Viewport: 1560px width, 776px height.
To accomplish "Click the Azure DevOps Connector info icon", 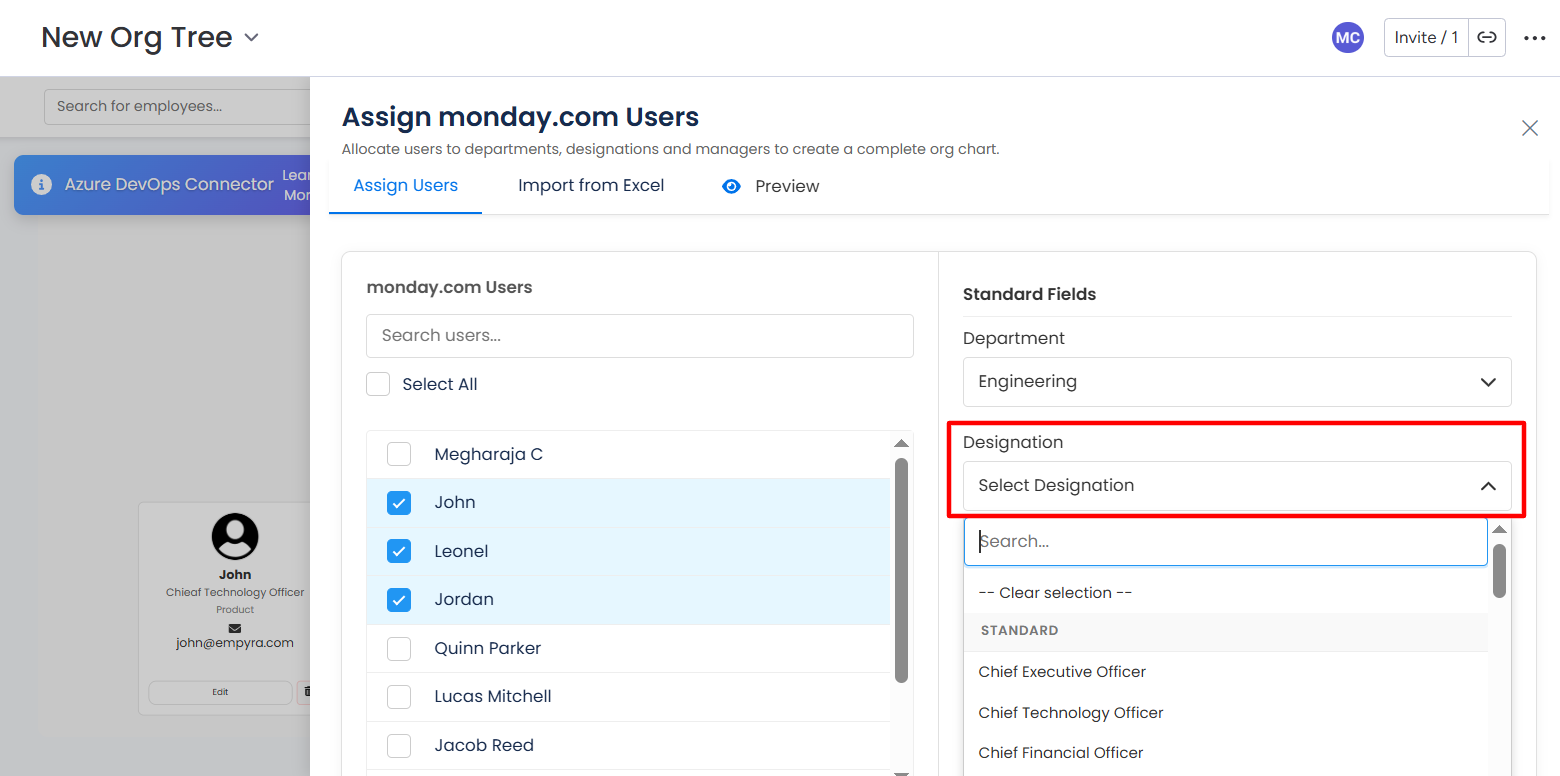I will click(41, 184).
